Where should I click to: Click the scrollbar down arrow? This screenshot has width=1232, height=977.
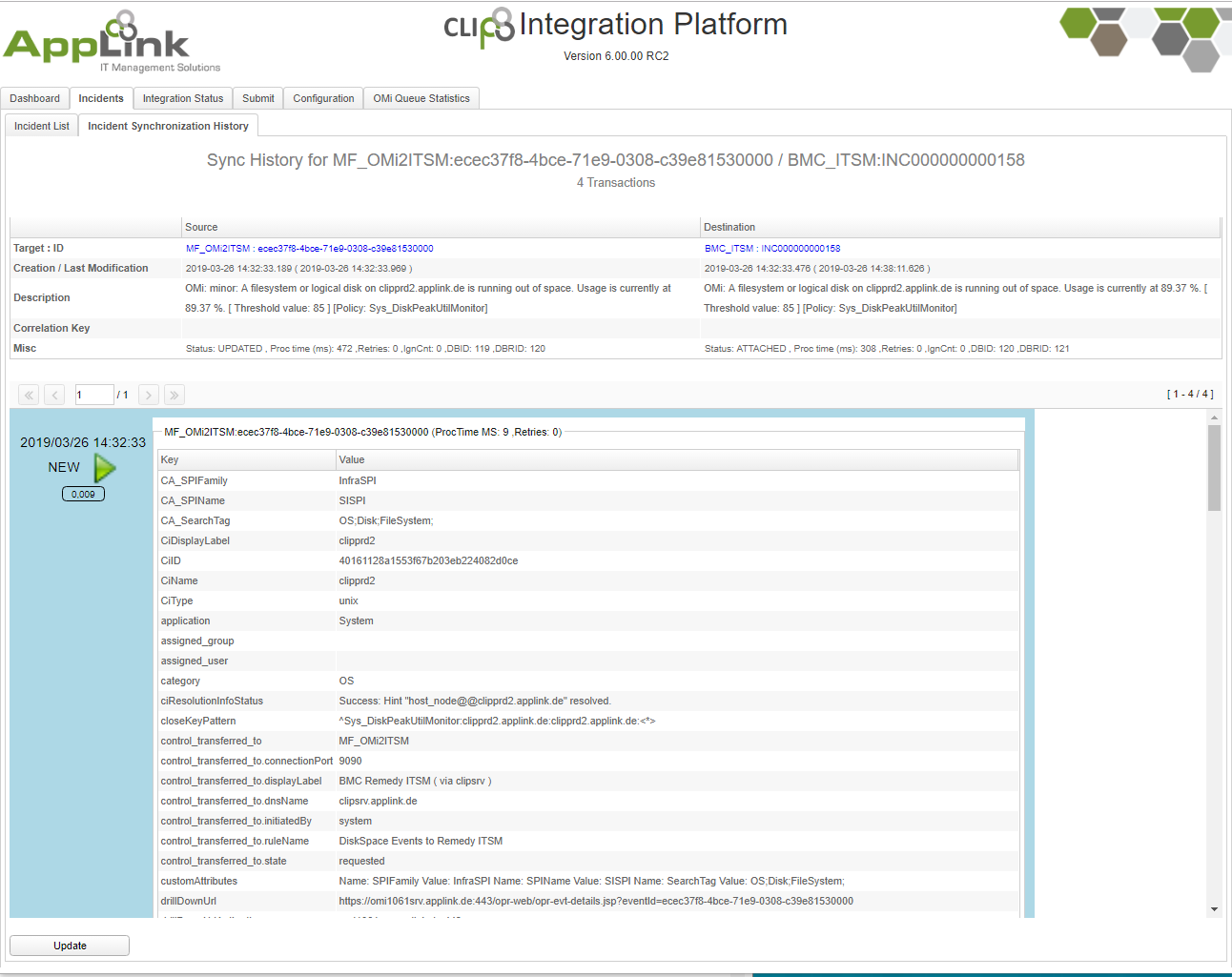(1214, 909)
